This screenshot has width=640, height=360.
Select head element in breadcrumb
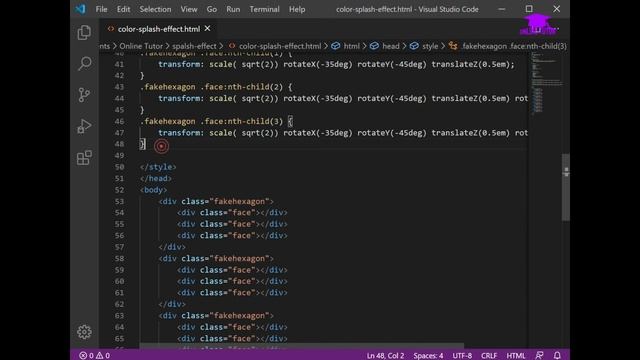(x=384, y=46)
